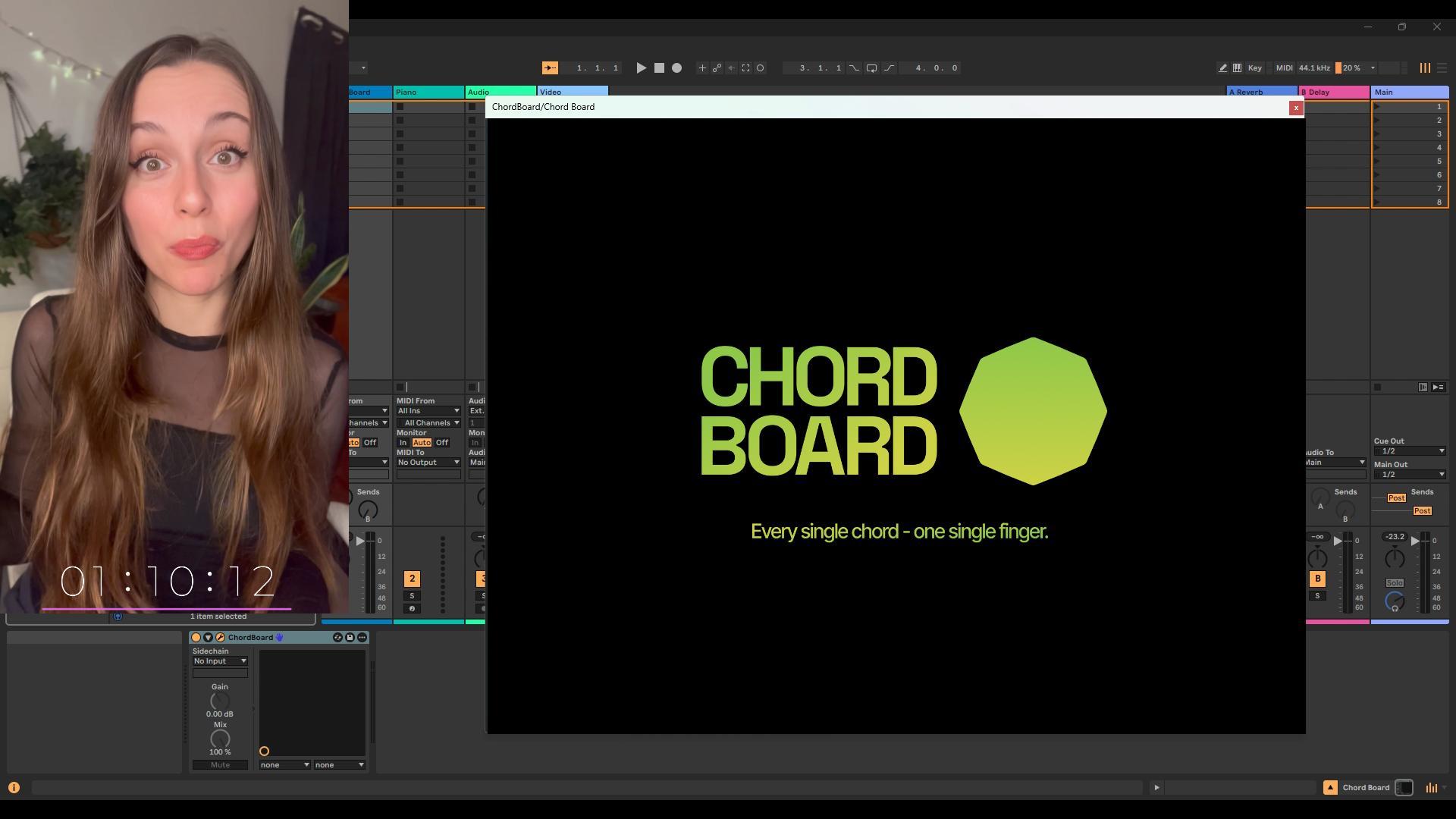Switch to Arrangement View with horizontal bars icon
1456x819 pixels.
click(x=1442, y=68)
